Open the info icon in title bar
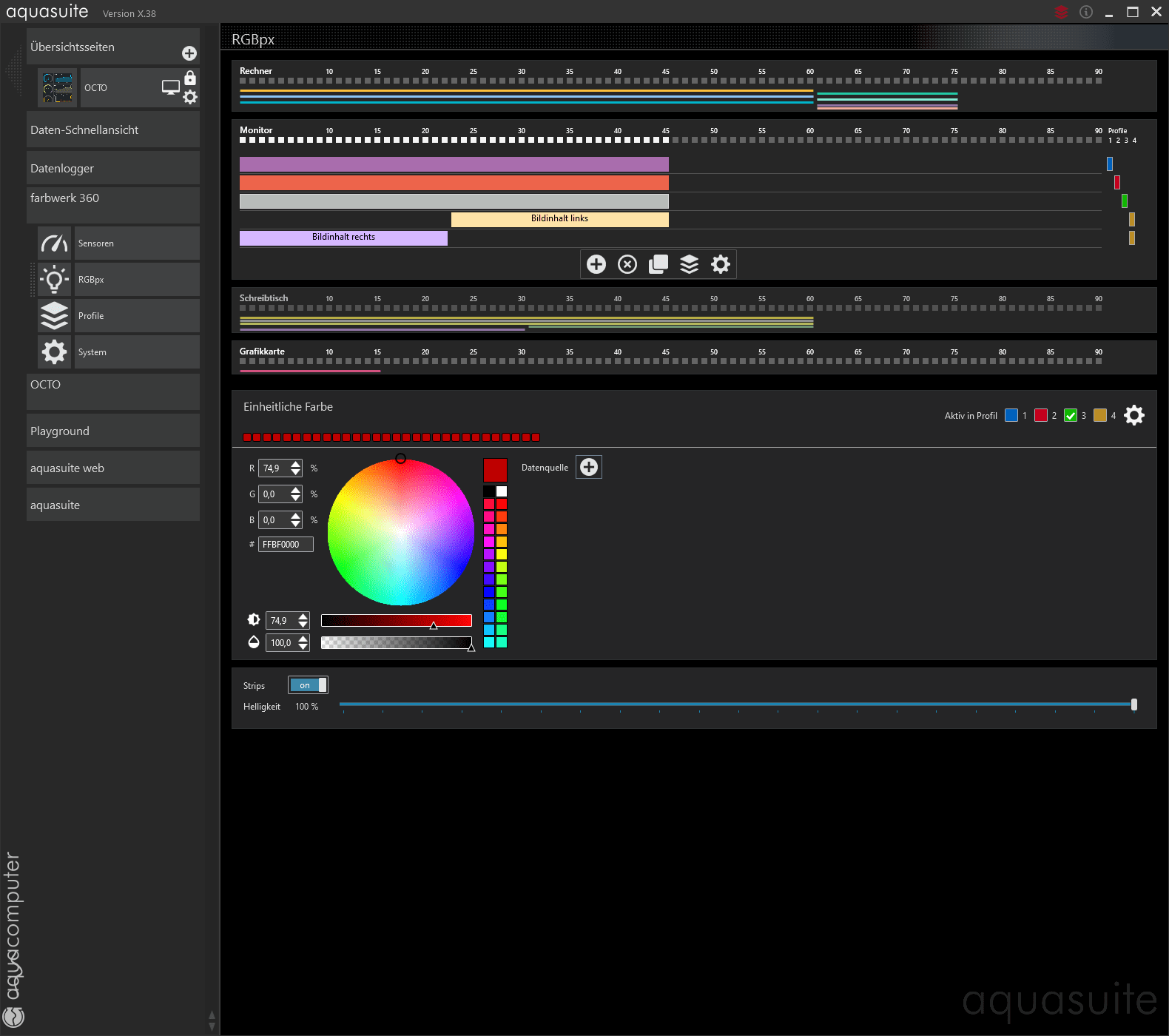Viewport: 1169px width, 1036px height. [1086, 12]
